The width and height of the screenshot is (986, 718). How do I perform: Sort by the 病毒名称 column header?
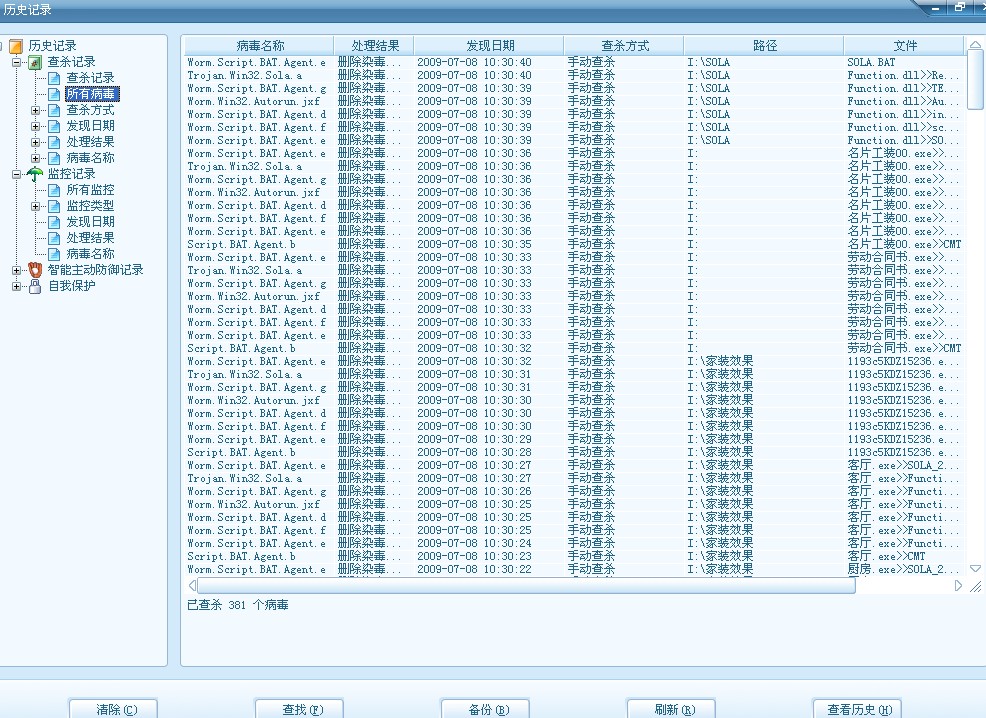(259, 46)
